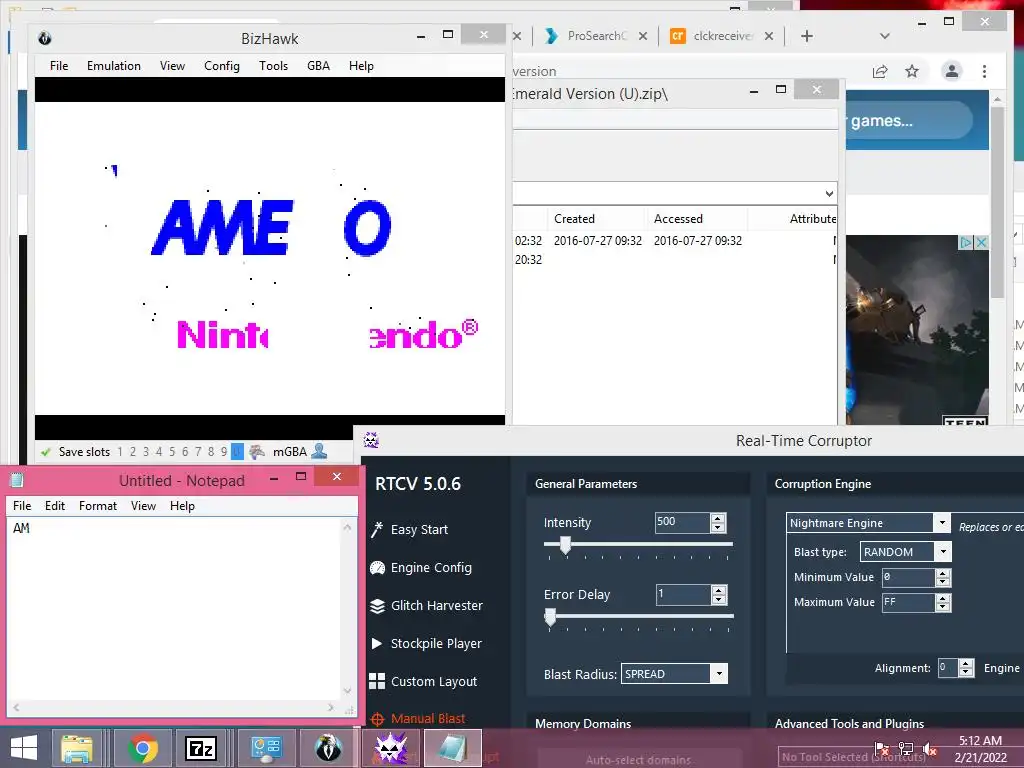Click the volume icon in system tray
The width and height of the screenshot is (1024, 768).
coord(930,749)
